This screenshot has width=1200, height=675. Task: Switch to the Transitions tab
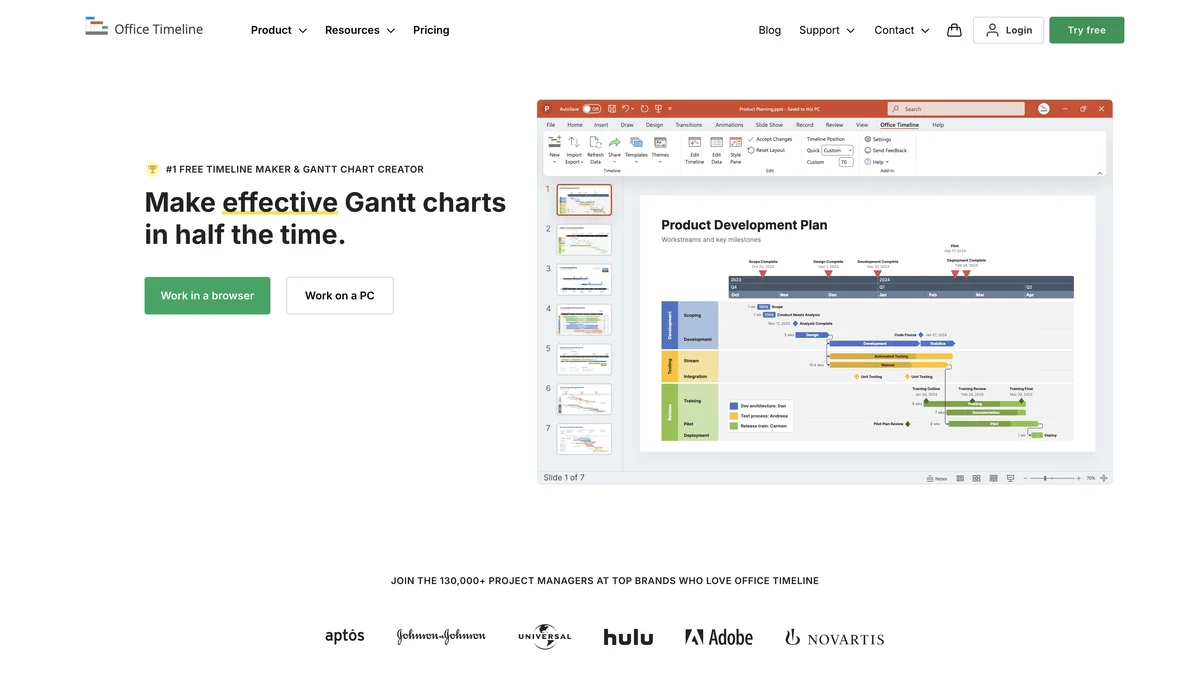tap(689, 125)
